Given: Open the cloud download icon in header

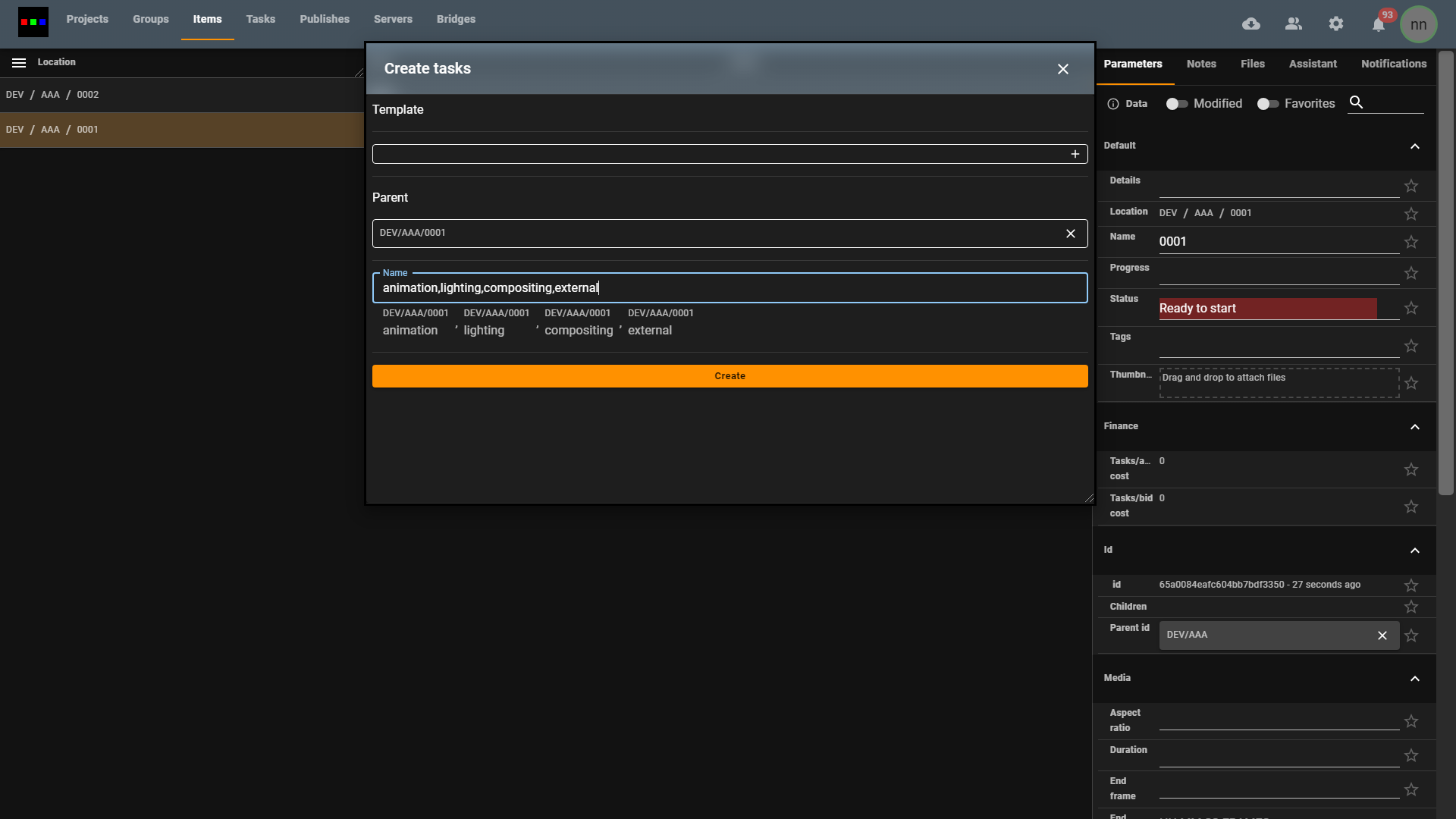Looking at the screenshot, I should [x=1251, y=24].
